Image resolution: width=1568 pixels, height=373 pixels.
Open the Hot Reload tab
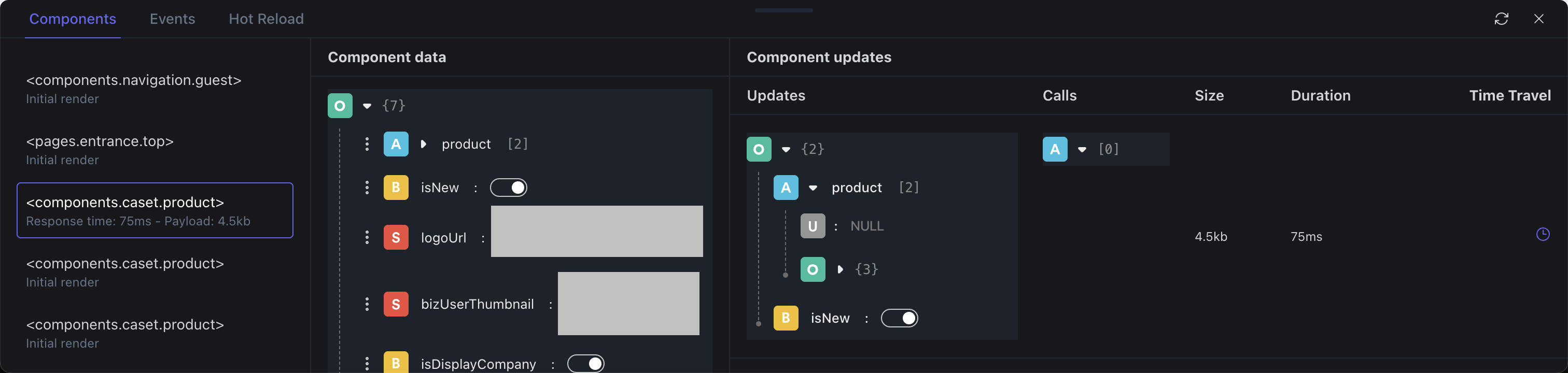tap(266, 19)
